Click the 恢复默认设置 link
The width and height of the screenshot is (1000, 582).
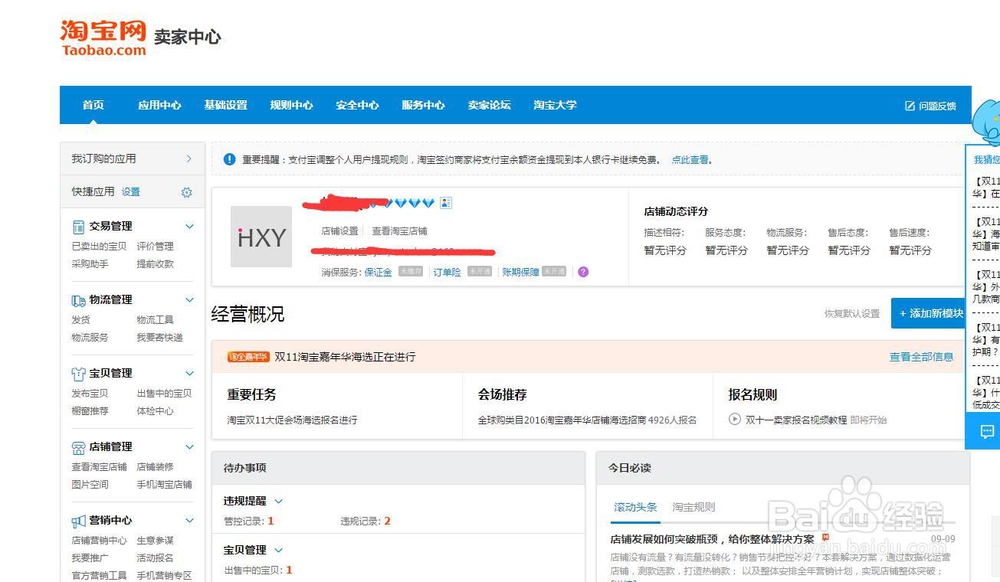coord(852,314)
